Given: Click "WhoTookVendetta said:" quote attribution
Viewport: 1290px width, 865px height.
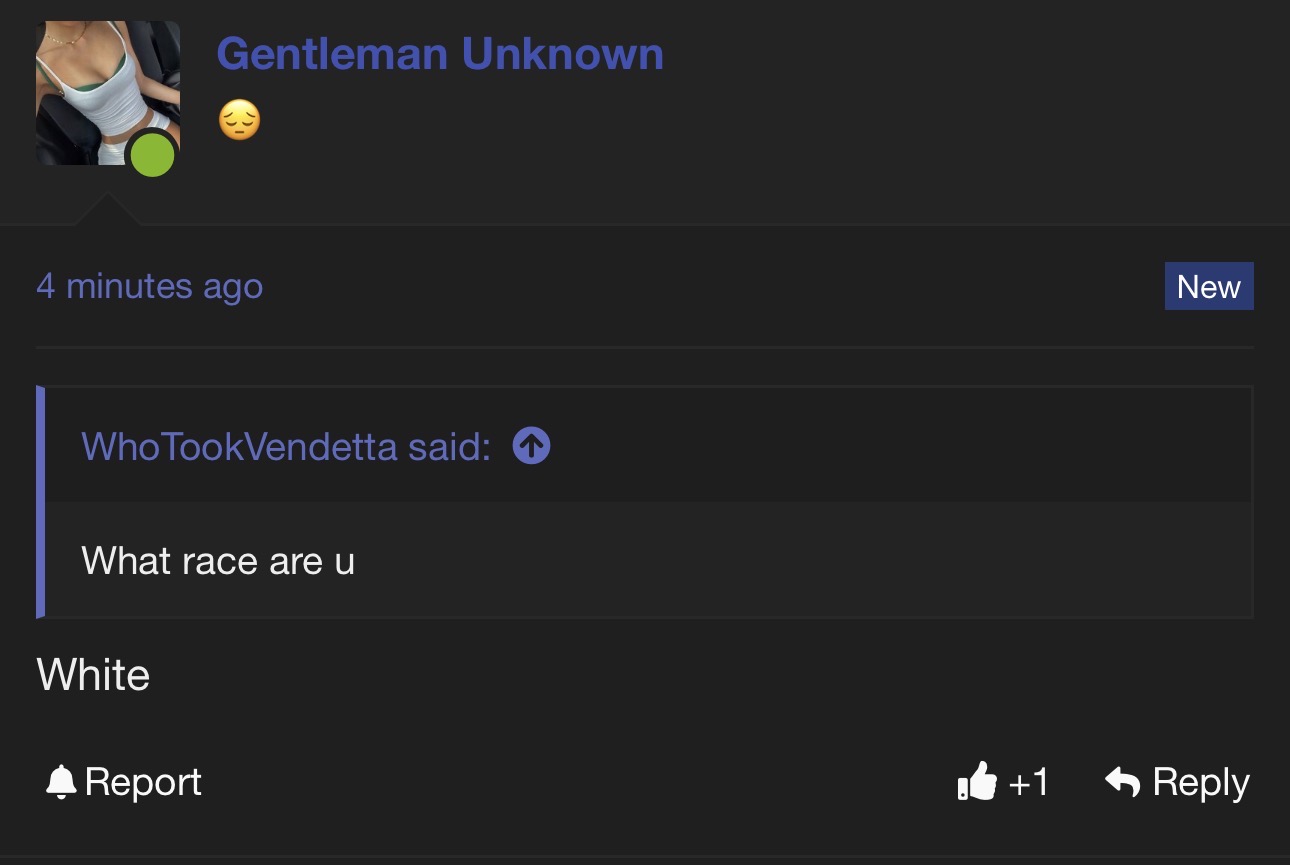Looking at the screenshot, I should coord(285,446).
